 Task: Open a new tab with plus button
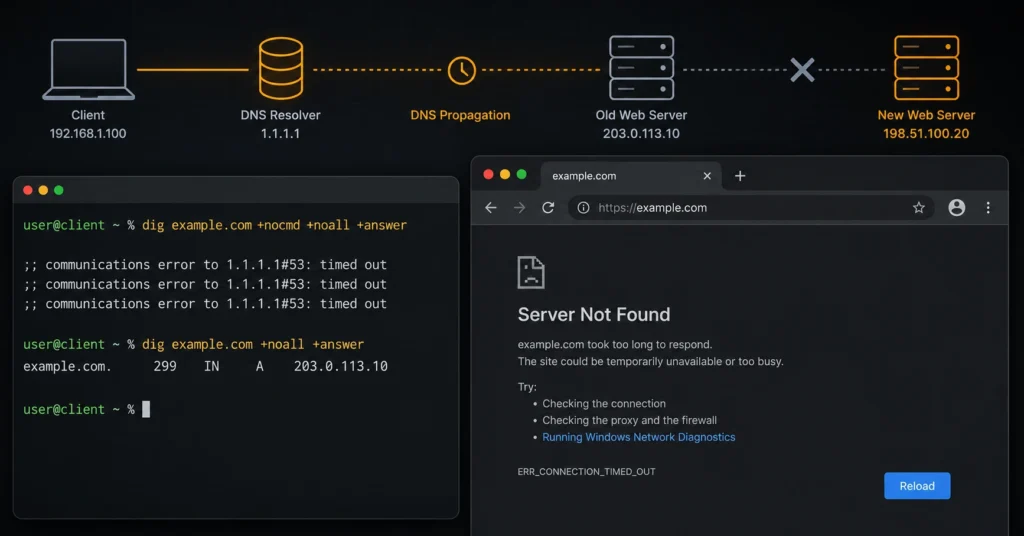(740, 176)
